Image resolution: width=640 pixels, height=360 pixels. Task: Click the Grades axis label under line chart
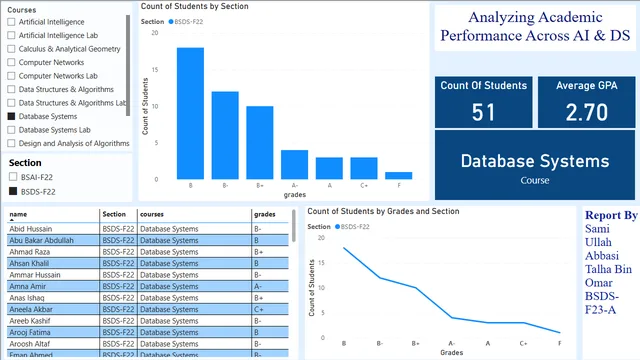pos(451,352)
